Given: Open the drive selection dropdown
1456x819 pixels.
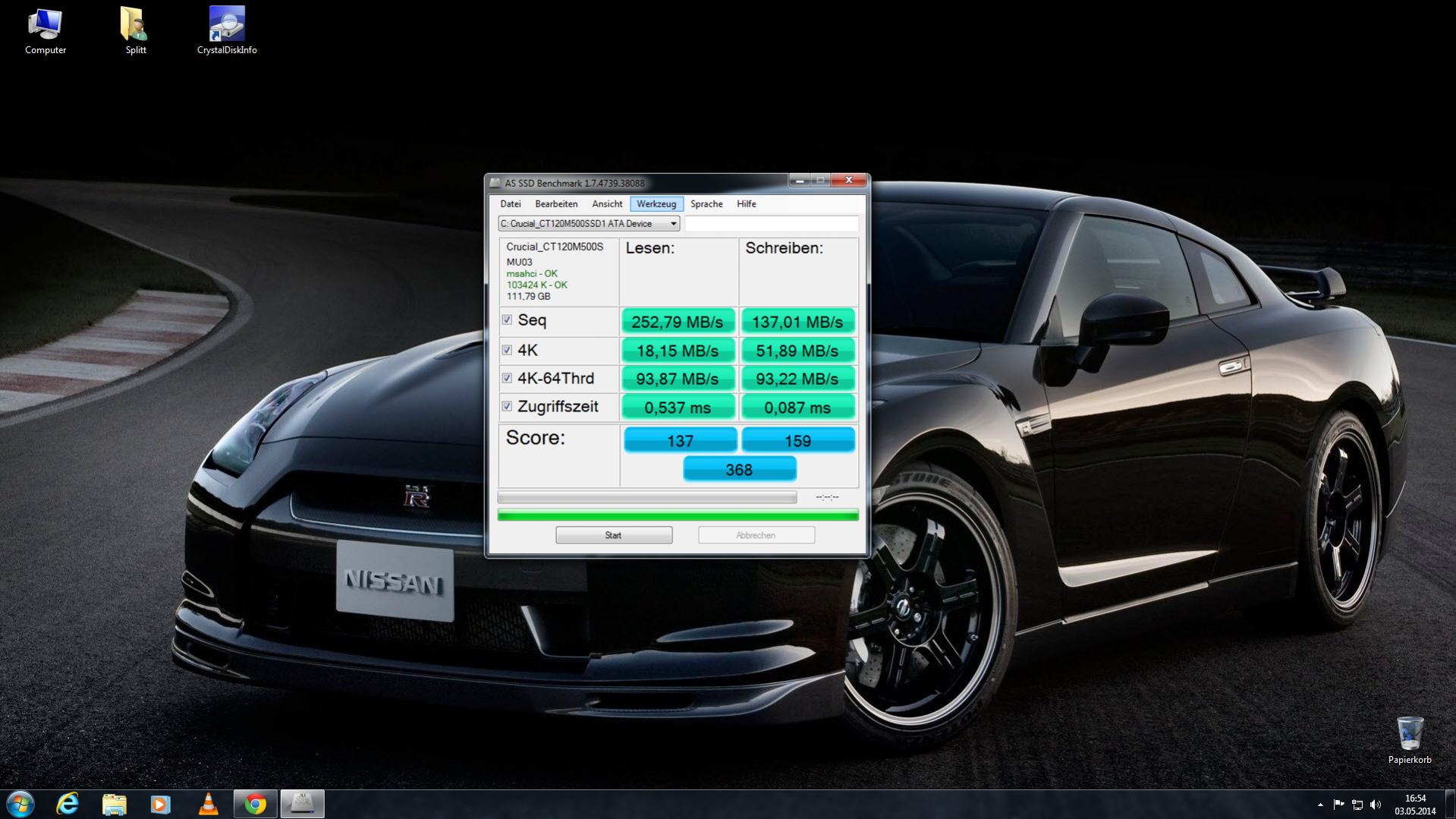Looking at the screenshot, I should [589, 224].
